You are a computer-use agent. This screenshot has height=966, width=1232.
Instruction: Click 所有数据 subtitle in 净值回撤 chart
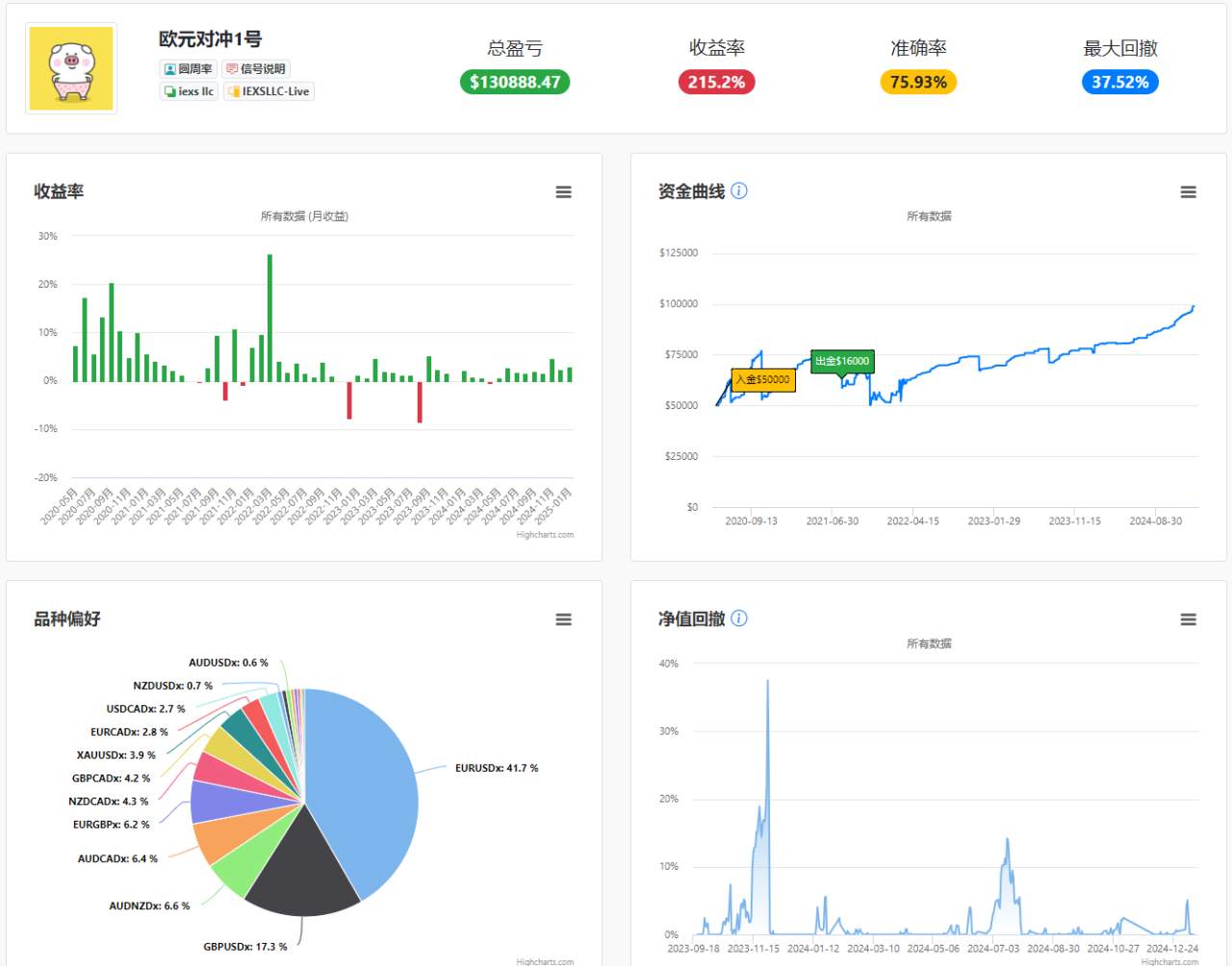[x=929, y=644]
